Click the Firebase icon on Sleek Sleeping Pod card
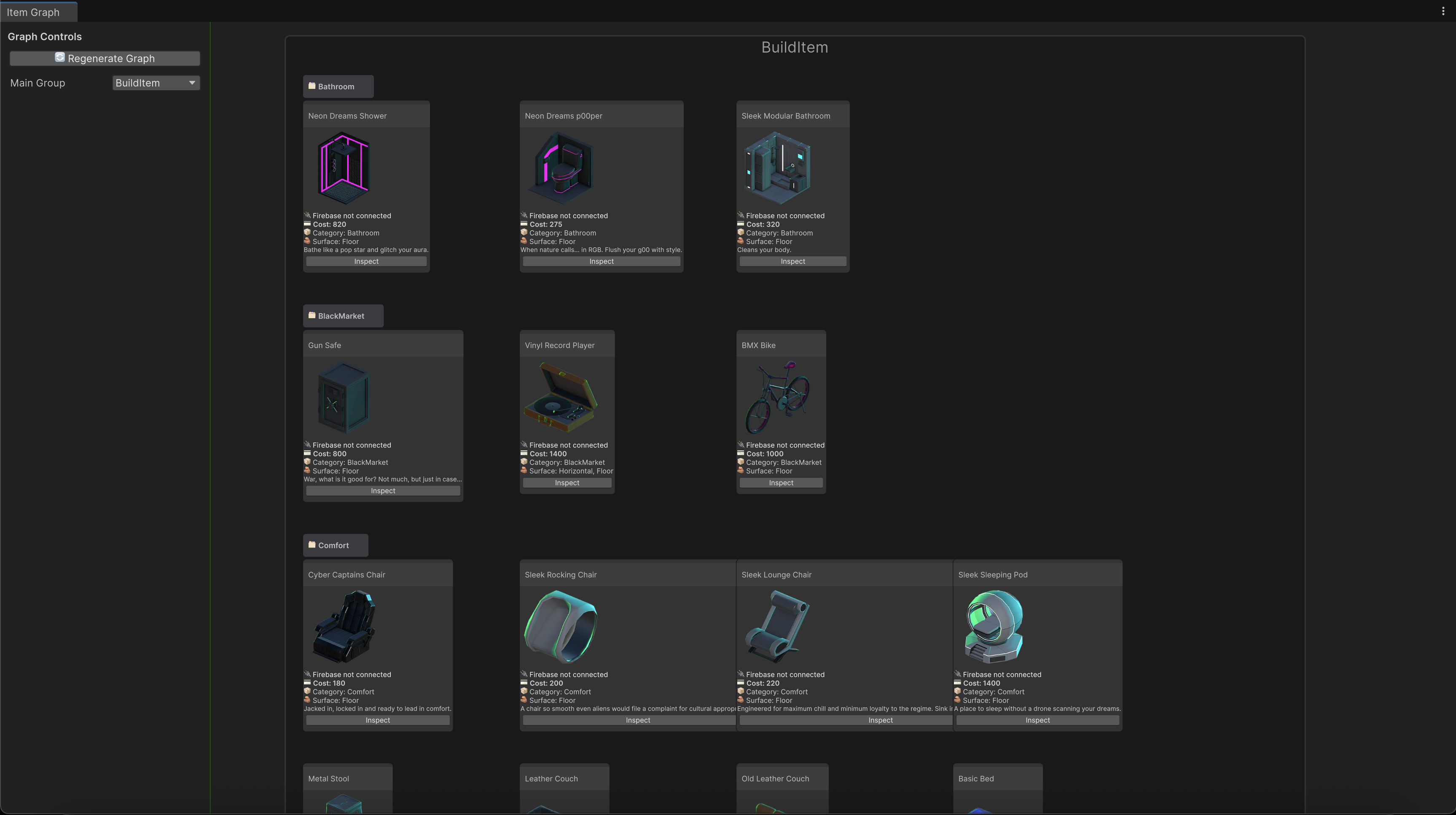This screenshot has height=815, width=1456. 957,674
